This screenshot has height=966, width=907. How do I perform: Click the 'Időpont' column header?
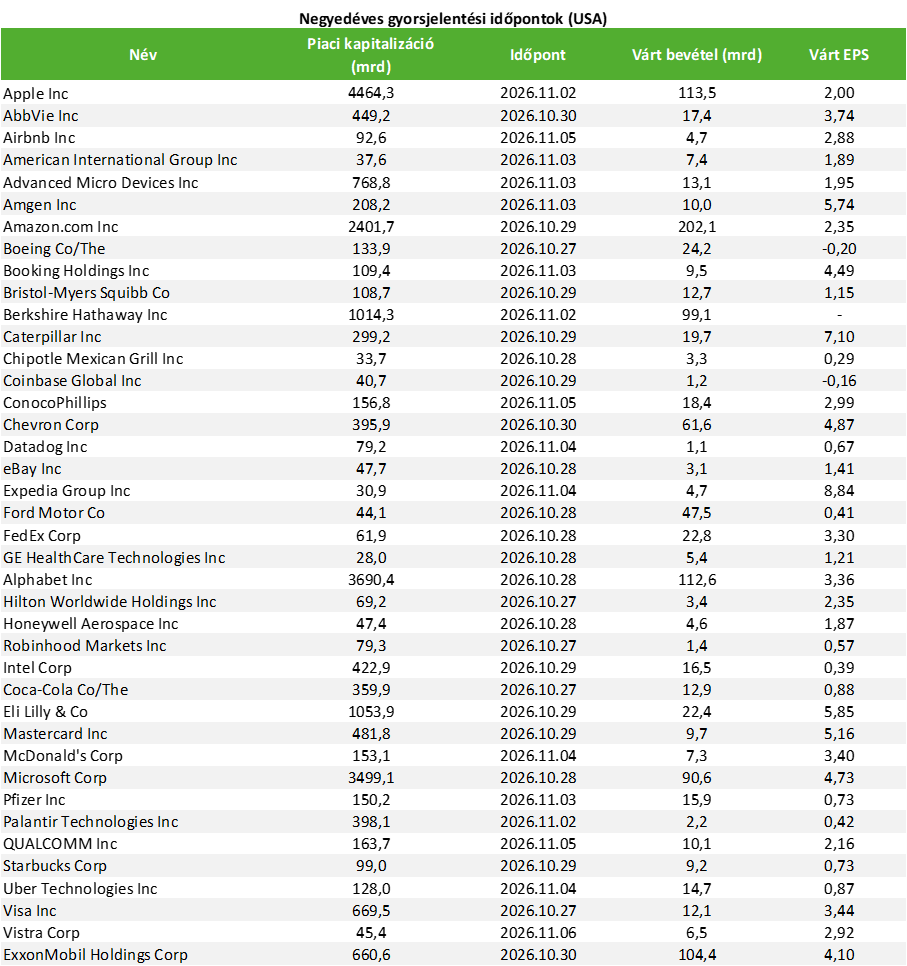(538, 55)
